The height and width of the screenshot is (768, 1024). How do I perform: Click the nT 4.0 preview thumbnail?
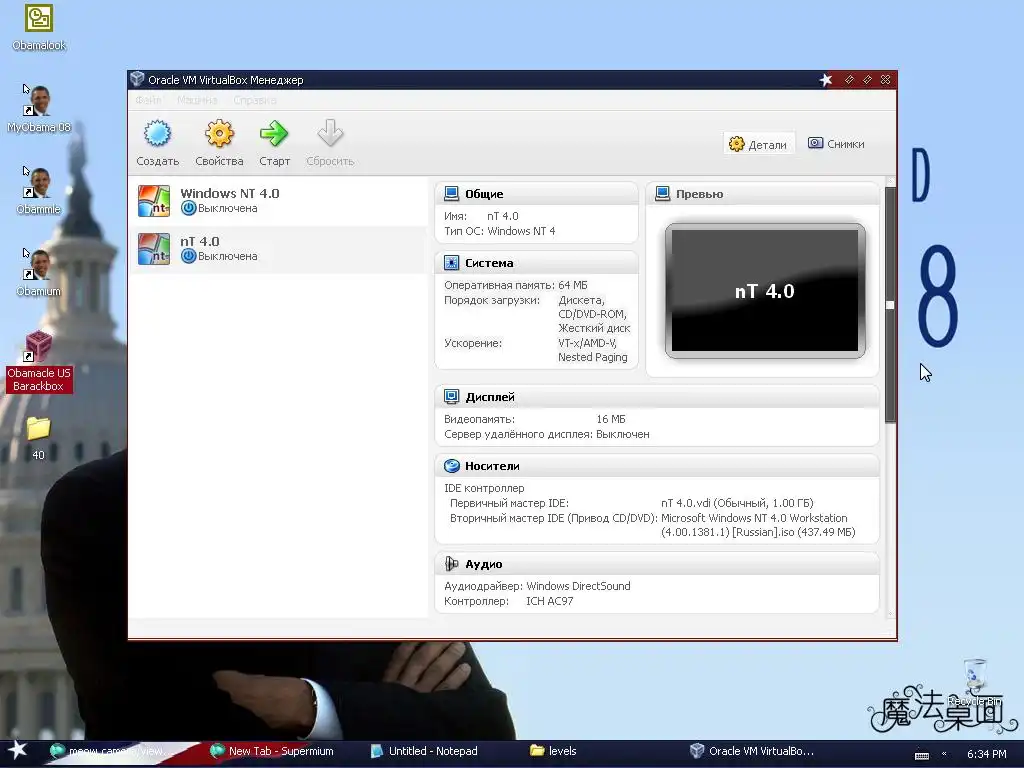point(765,291)
